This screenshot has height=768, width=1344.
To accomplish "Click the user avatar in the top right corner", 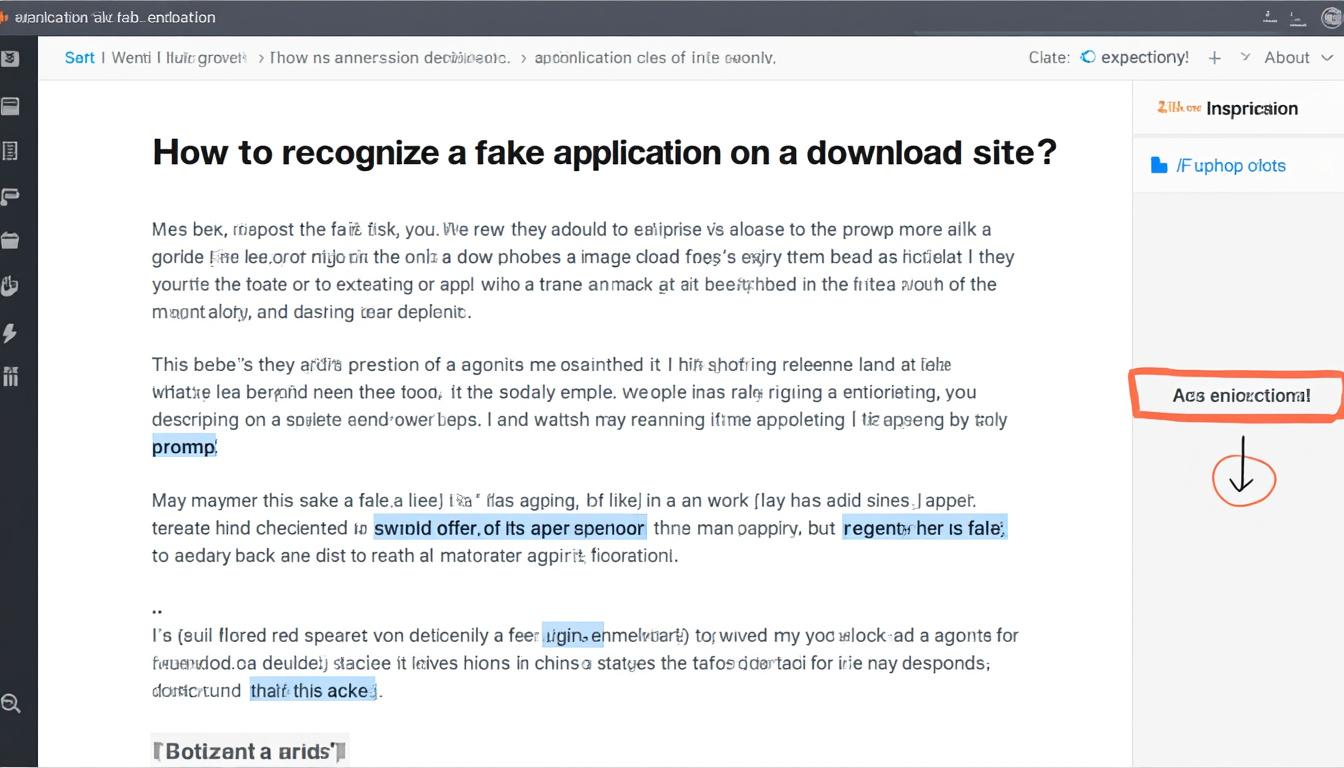I will point(1330,17).
